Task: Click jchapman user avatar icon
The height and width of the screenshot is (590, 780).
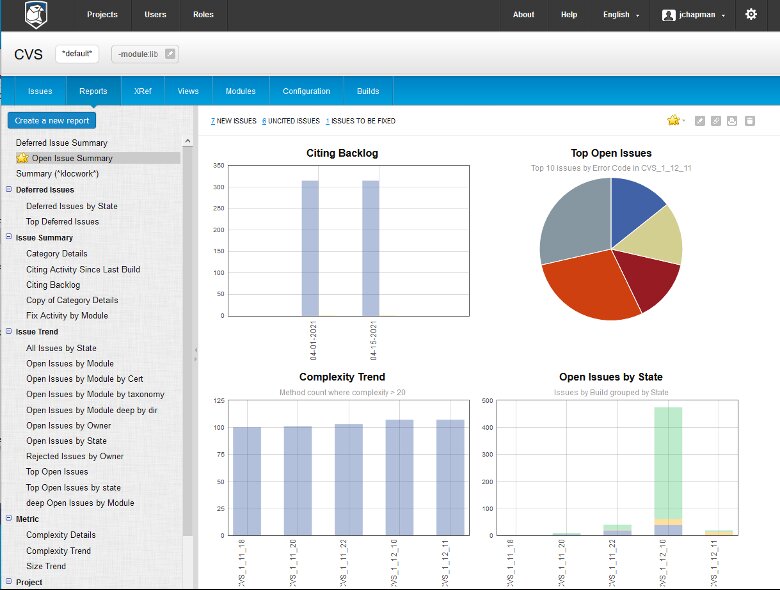Action: [669, 15]
